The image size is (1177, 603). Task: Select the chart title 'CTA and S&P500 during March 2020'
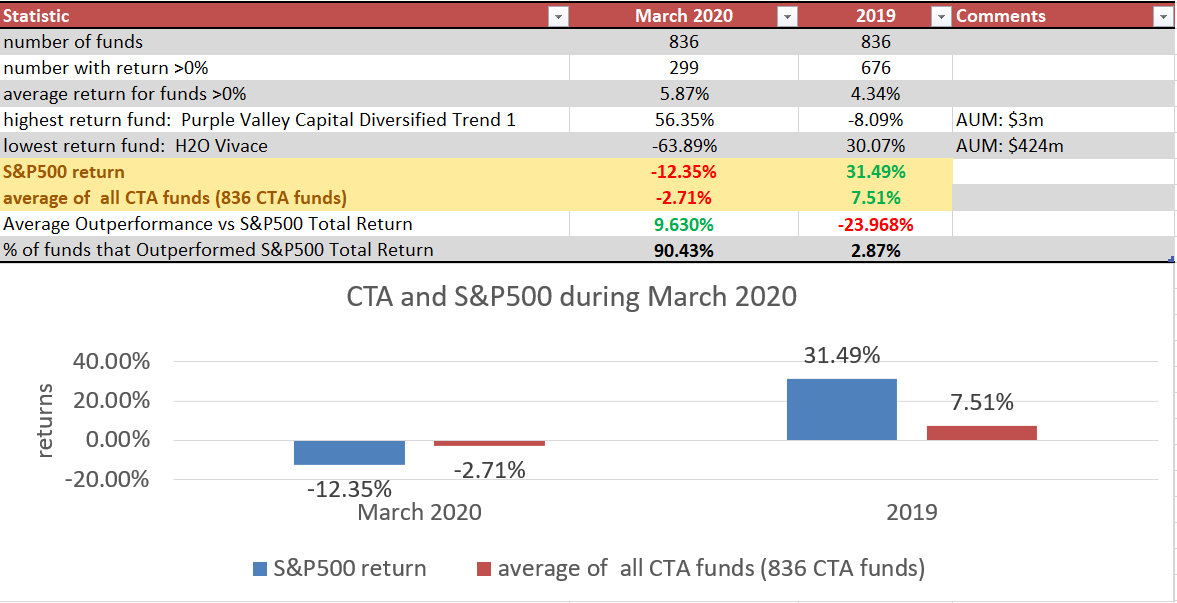pos(570,297)
